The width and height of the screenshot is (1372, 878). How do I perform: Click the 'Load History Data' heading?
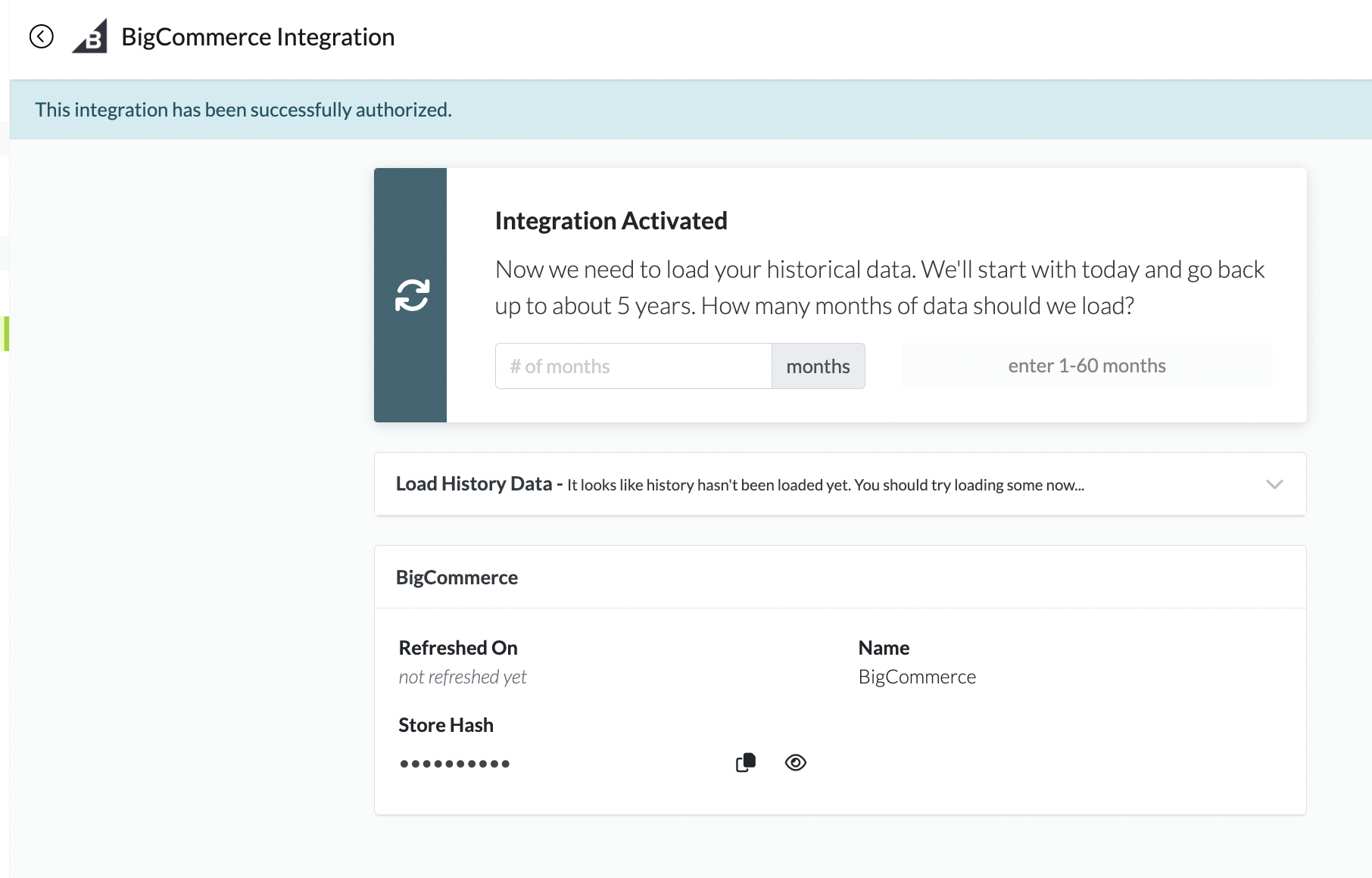[474, 484]
